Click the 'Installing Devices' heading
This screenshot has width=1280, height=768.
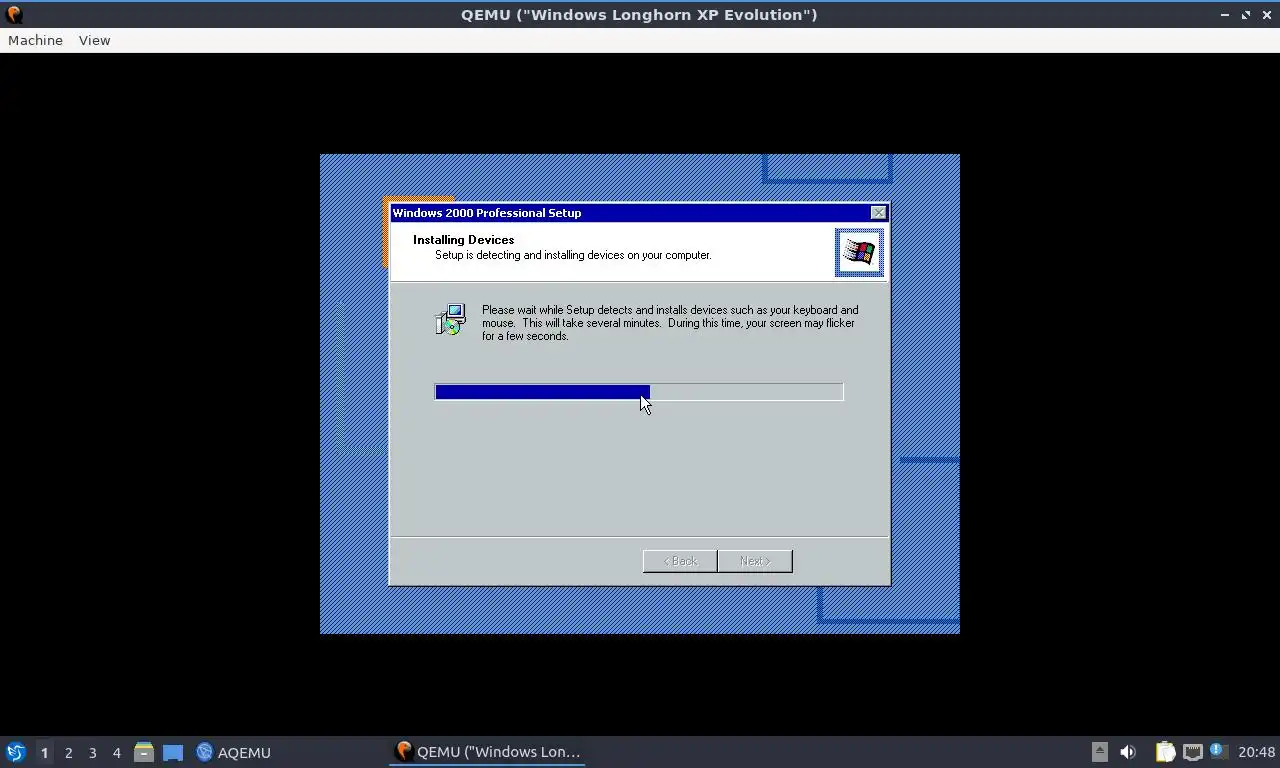pos(463,240)
